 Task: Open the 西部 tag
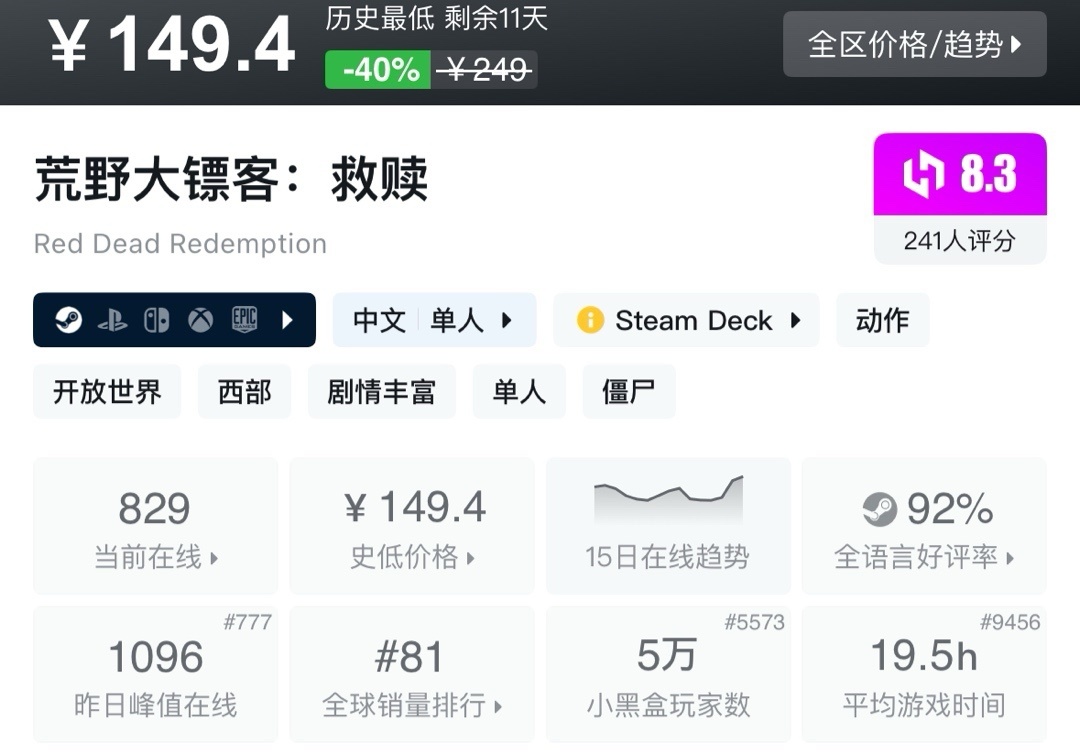(x=244, y=391)
